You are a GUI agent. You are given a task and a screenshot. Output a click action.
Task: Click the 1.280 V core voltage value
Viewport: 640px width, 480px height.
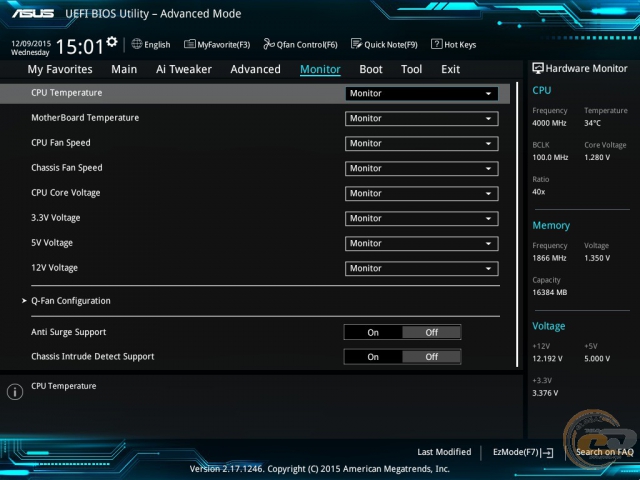coord(597,157)
